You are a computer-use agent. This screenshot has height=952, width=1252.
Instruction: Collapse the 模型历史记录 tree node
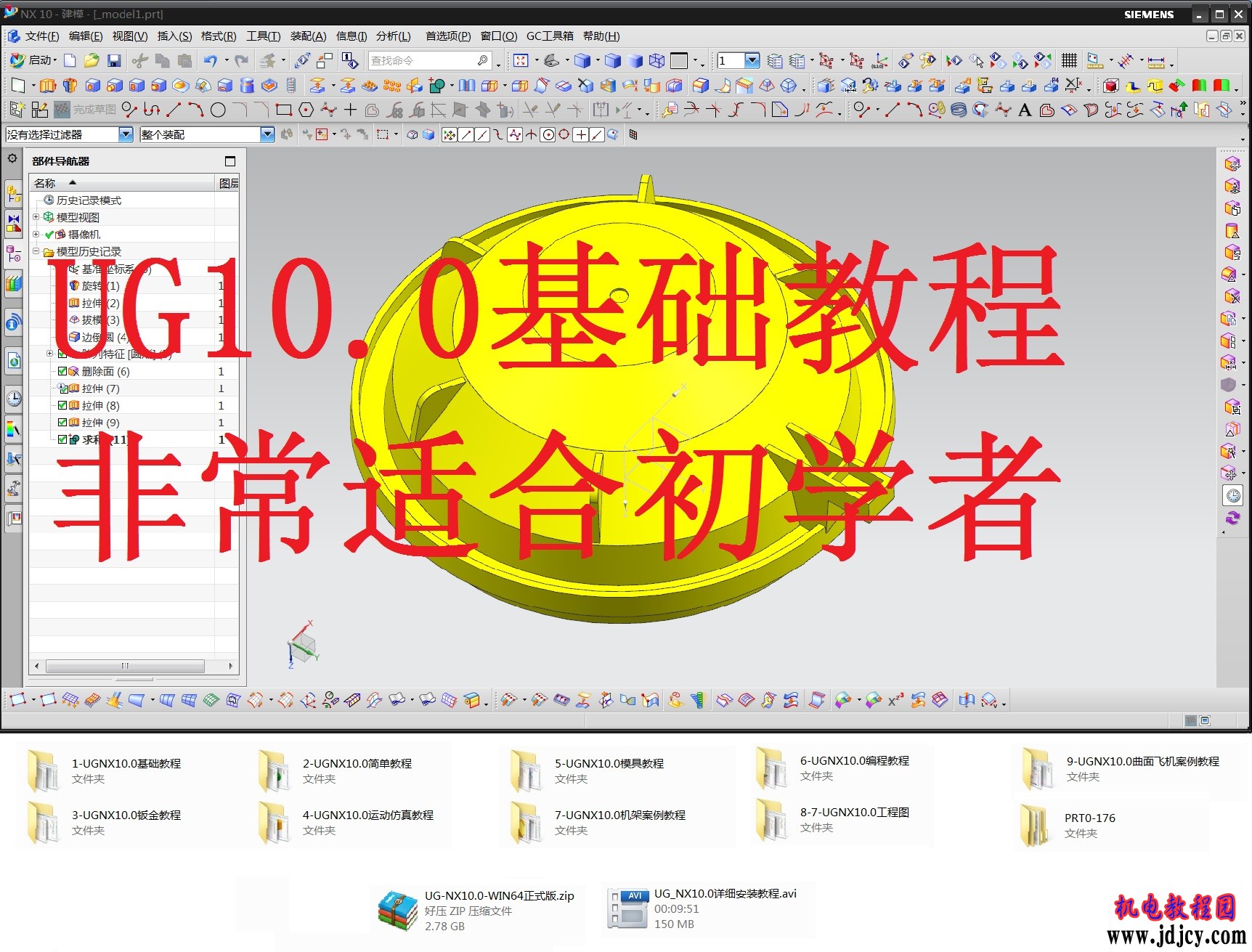36,251
